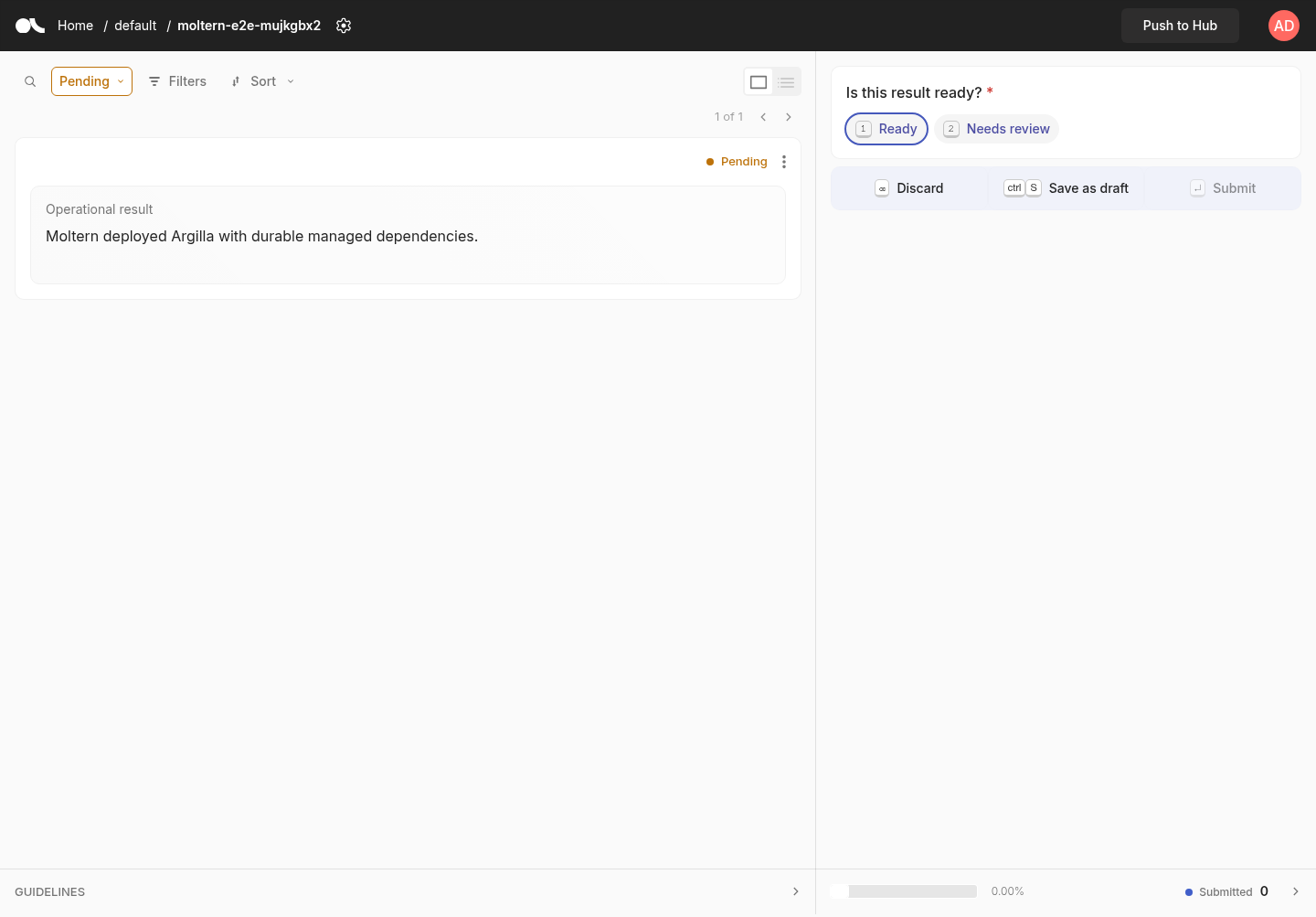This screenshot has height=917, width=1316.
Task: Expand the Submitted progress details chevron
Action: (1295, 891)
